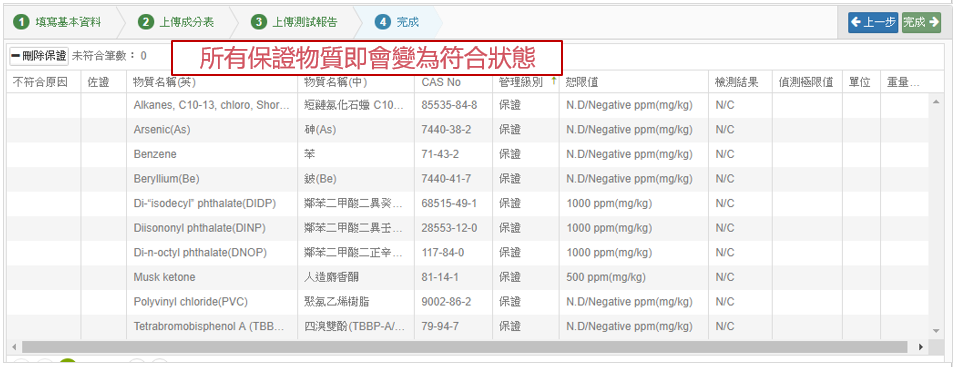The height and width of the screenshot is (367, 953).
Task: Click the 檢測結果 column header
Action: pos(740,83)
